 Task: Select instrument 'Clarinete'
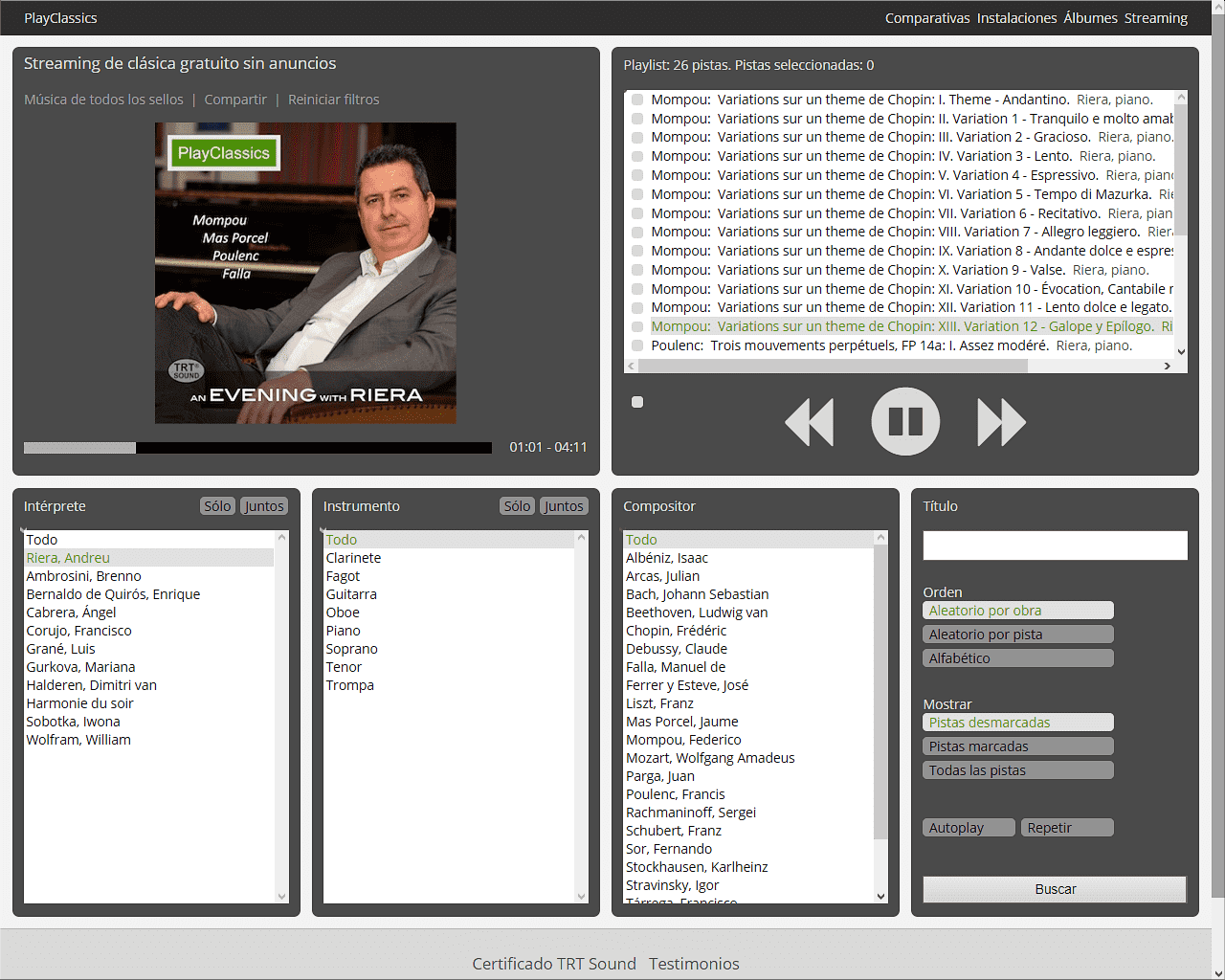[448, 558]
